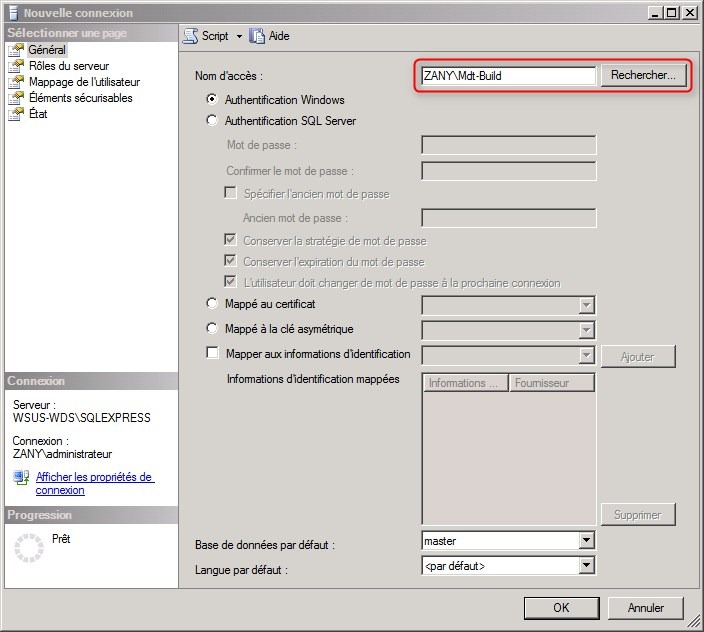The width and height of the screenshot is (704, 632).
Task: Click the server name WSUS-WDS\SQLEXPRESS text
Action: coord(81,418)
